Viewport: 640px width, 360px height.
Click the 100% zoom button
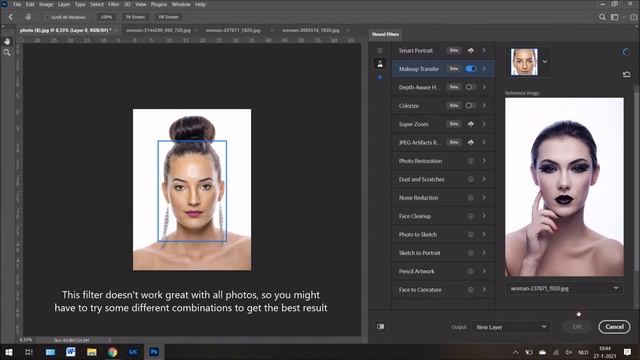(x=106, y=17)
